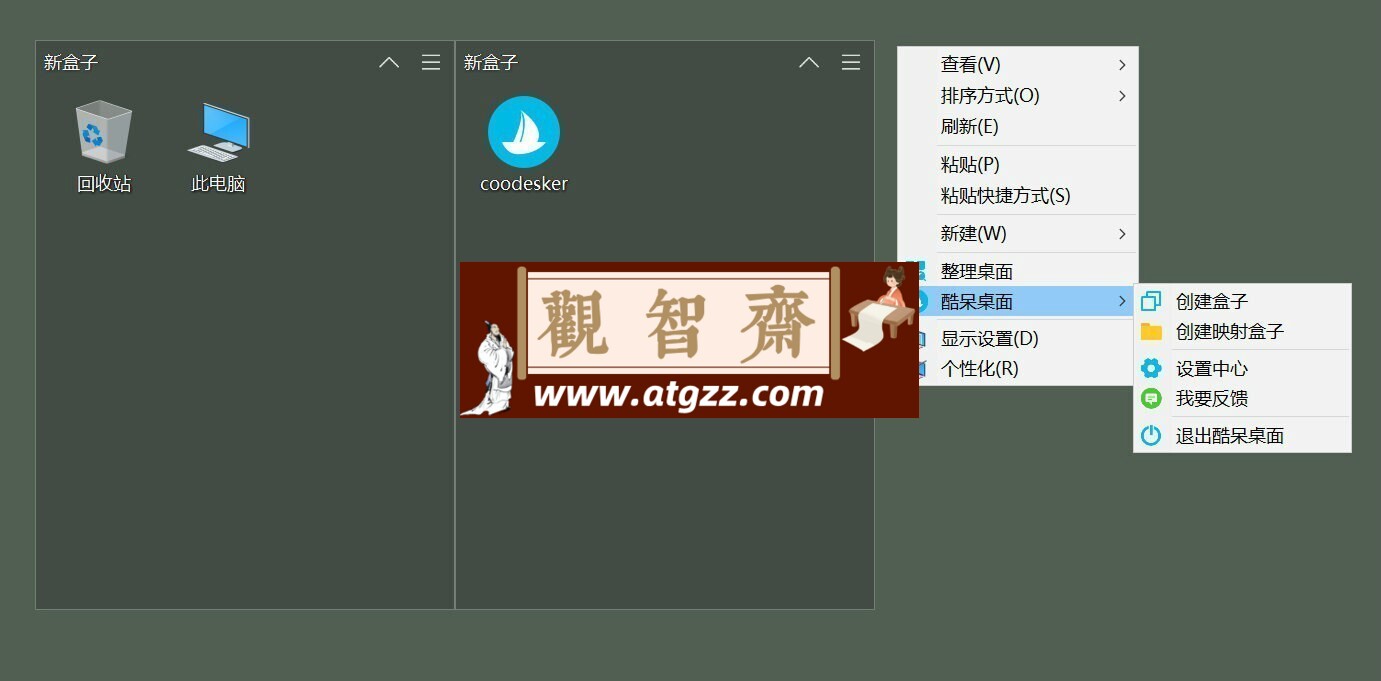Expand the arrow next to 查看(V)
Screen dimensions: 1381x681
pos(1122,65)
